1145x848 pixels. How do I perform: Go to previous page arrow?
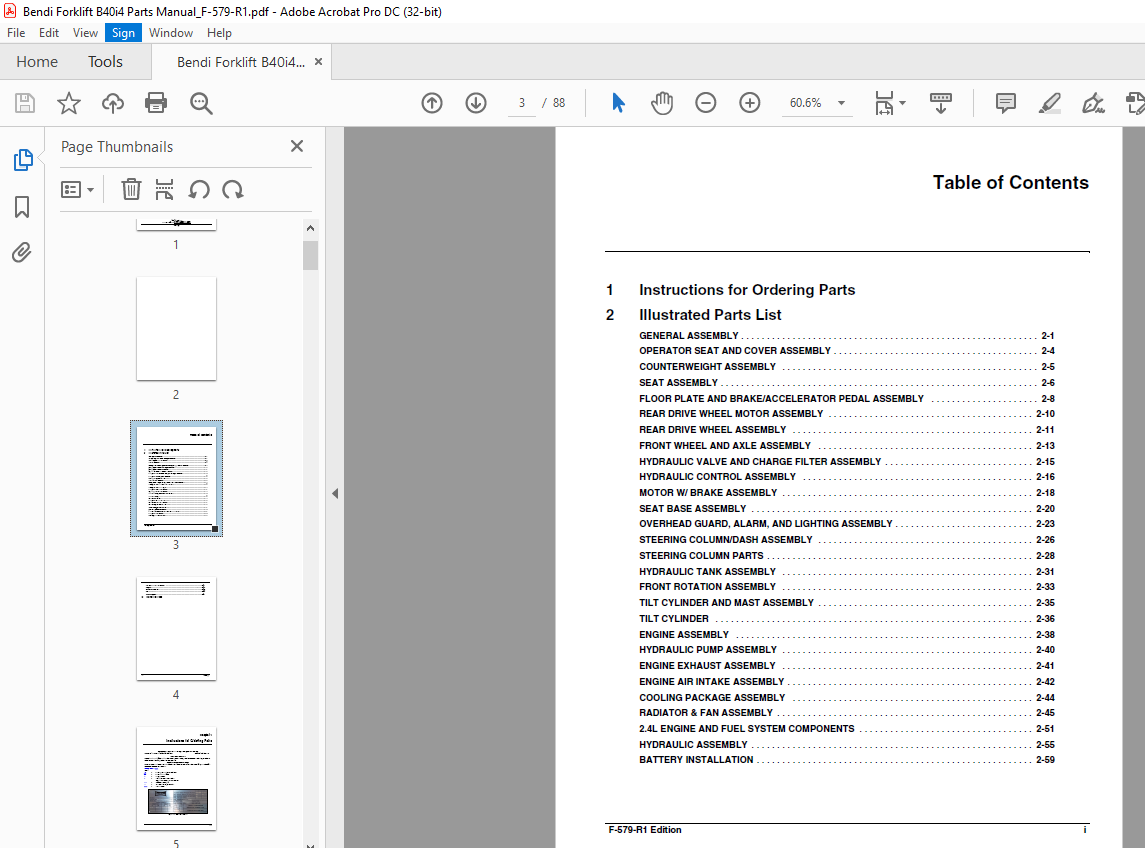coord(432,103)
